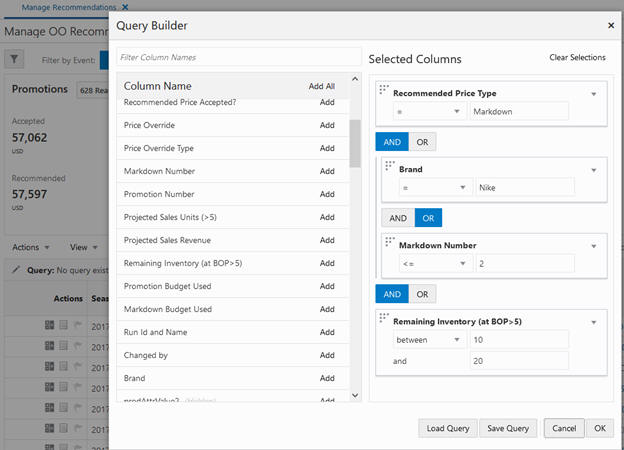Click the Save Query button

pos(508,428)
